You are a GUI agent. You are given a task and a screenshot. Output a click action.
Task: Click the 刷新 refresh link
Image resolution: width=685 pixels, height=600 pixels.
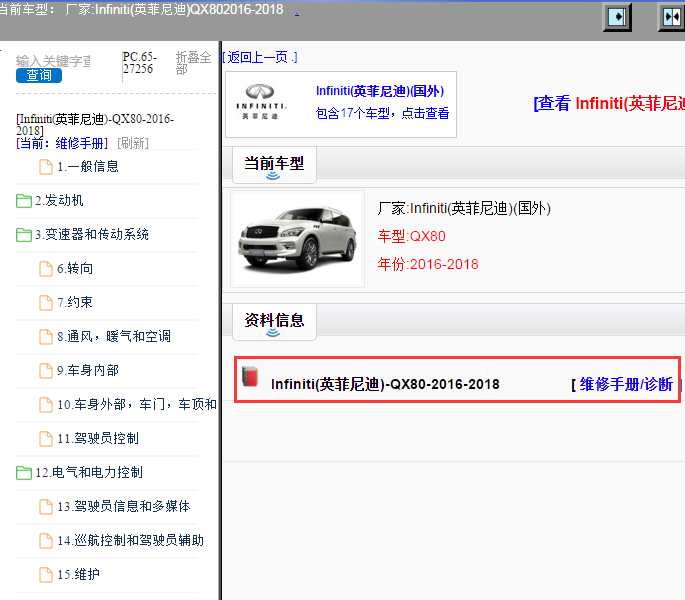133,143
